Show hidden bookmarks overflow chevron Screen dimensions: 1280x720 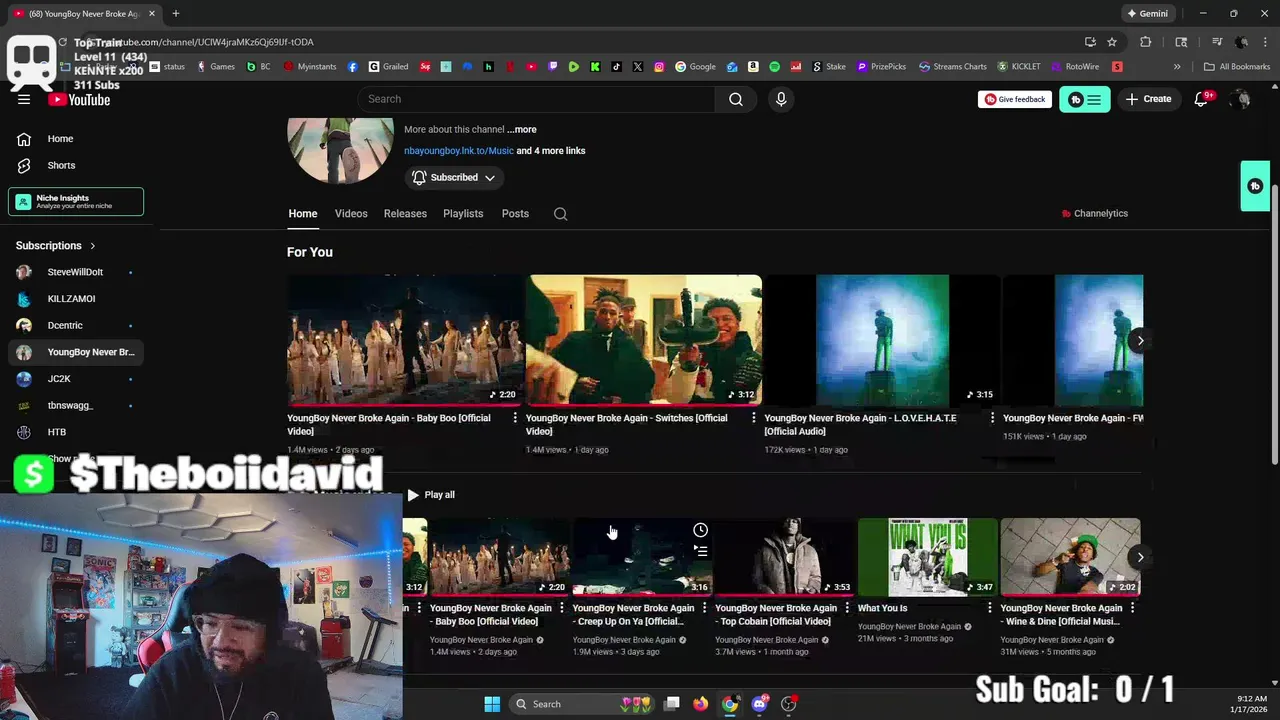point(1177,67)
